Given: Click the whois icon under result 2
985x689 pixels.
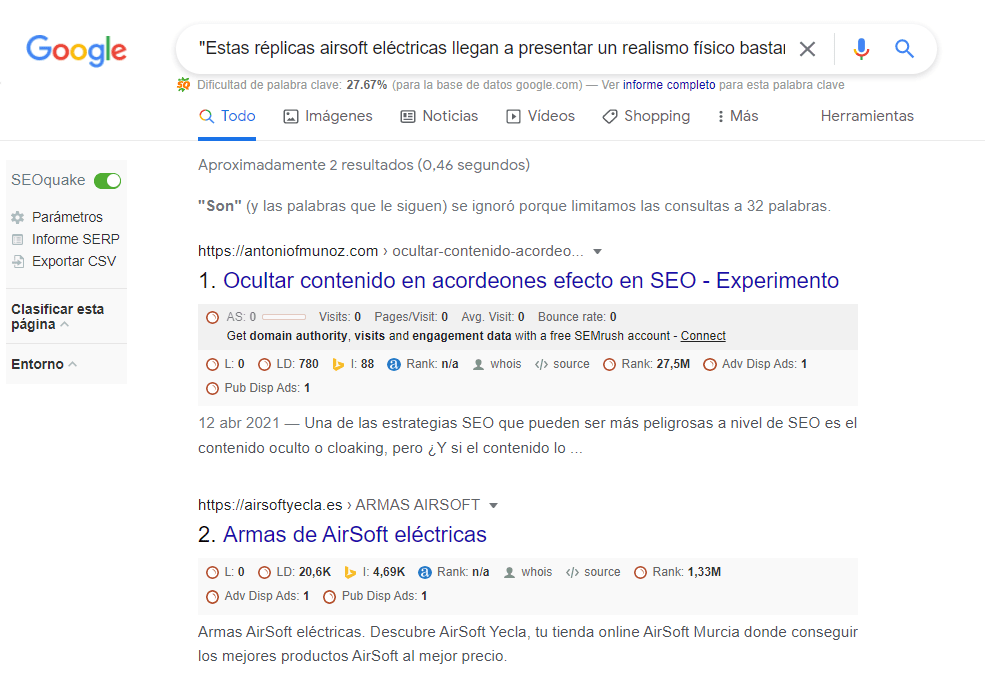Looking at the screenshot, I should tap(512, 571).
